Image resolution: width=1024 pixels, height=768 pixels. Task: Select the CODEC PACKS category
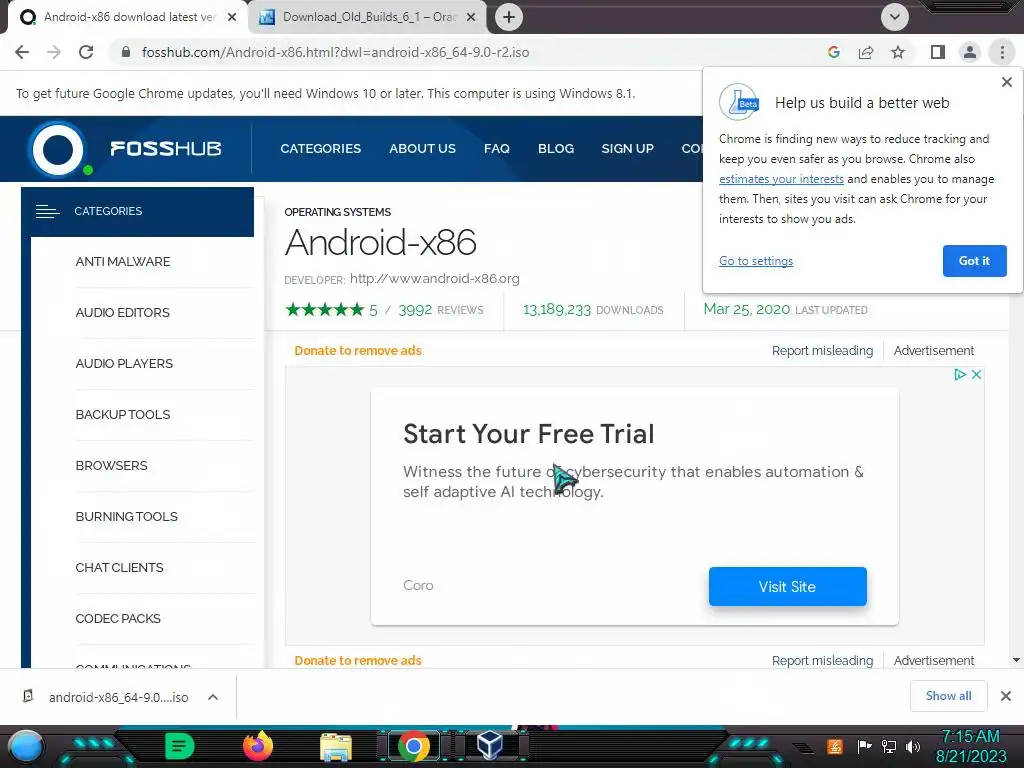pos(118,618)
